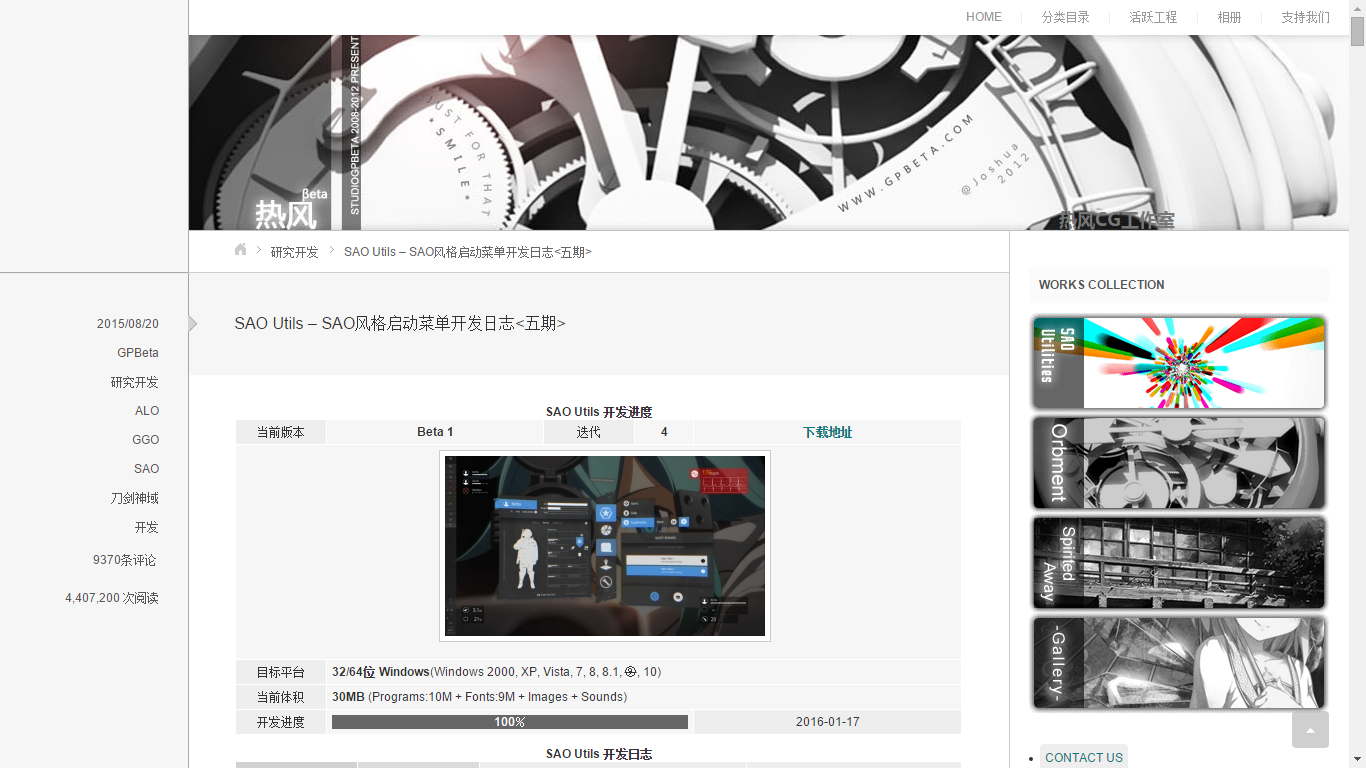Click the 当前版本 table label
The height and width of the screenshot is (768, 1366).
click(x=280, y=432)
